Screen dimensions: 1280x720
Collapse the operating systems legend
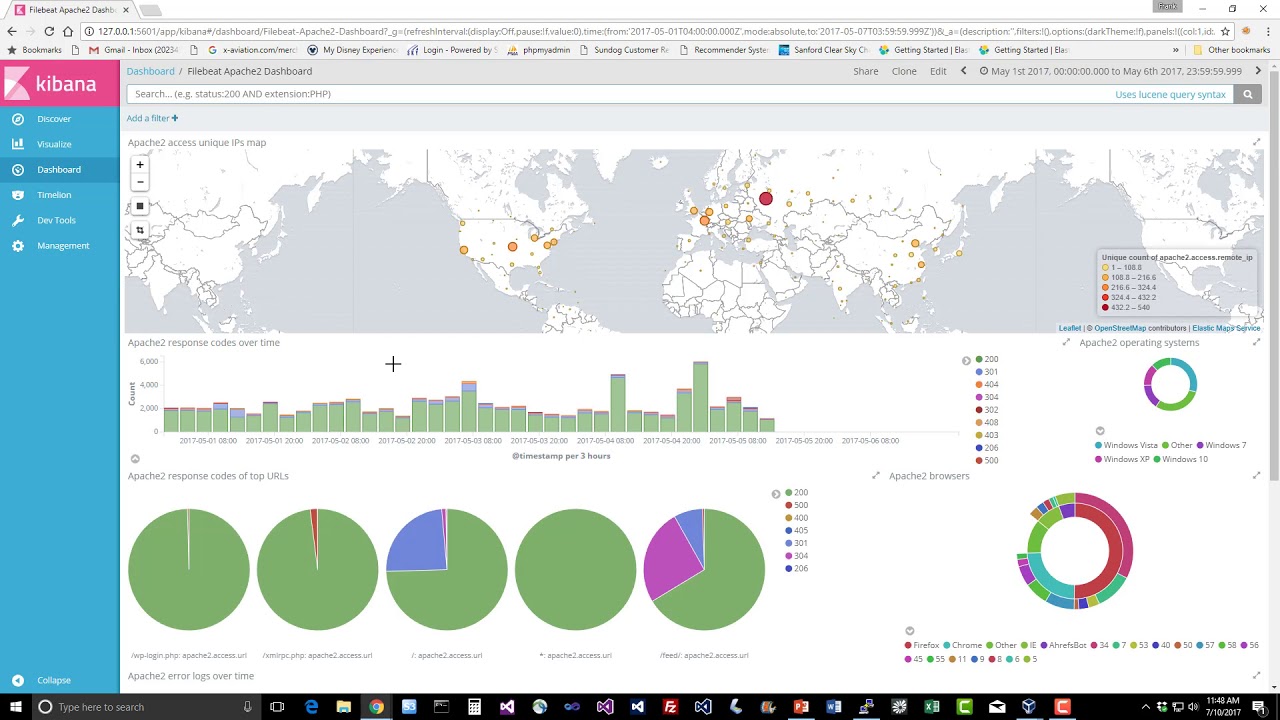pos(1100,431)
